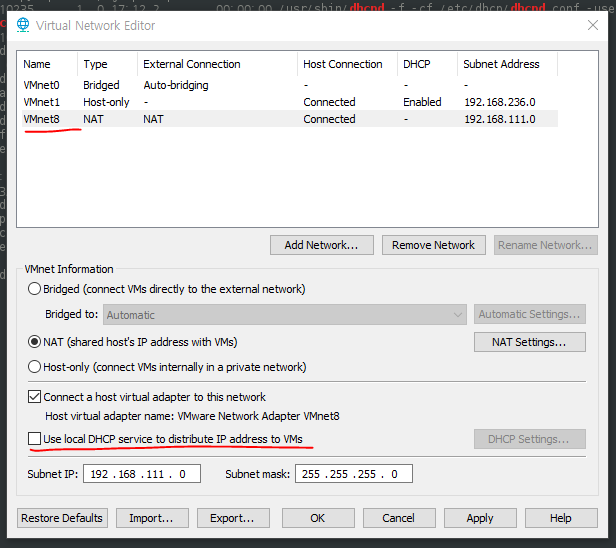Click the Export button
Screen dimensions: 616x548
[233, 518]
